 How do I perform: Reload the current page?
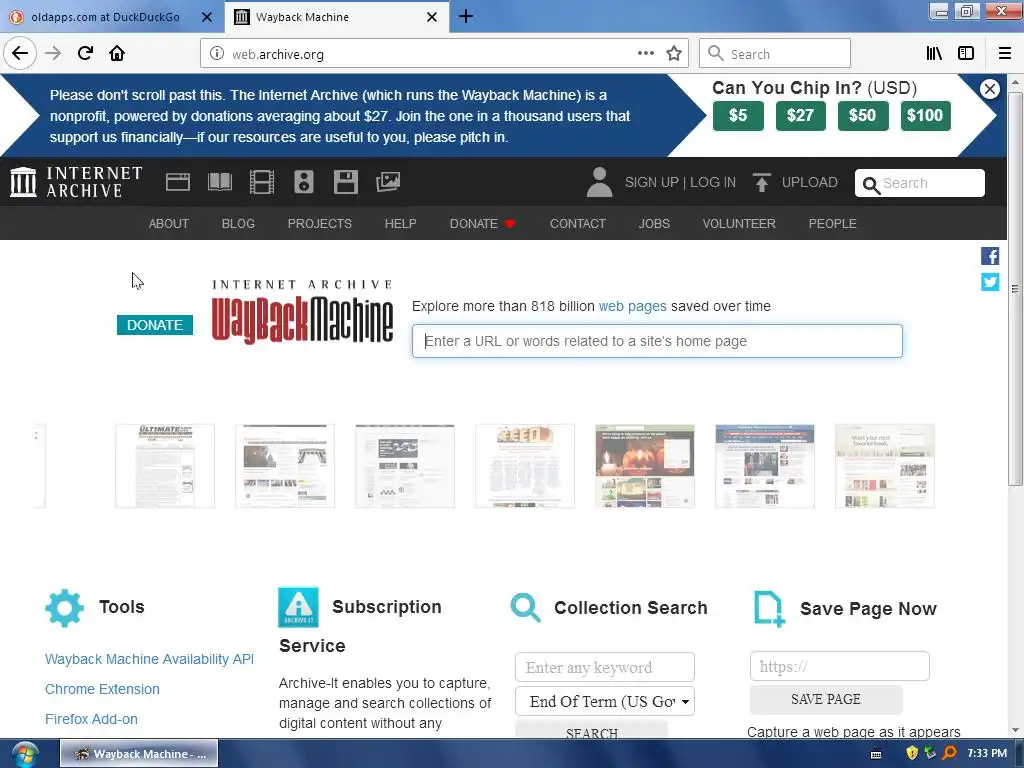[x=85, y=53]
